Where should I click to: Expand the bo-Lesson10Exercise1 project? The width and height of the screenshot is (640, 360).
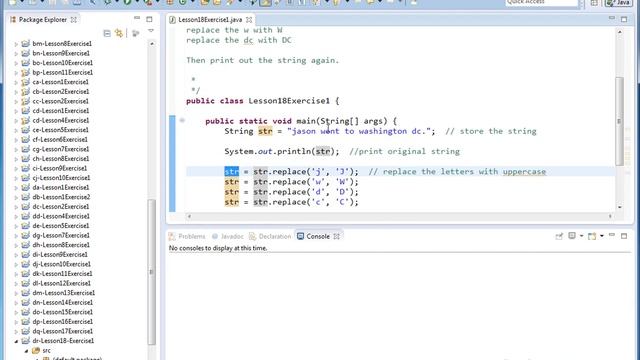click(x=16, y=63)
